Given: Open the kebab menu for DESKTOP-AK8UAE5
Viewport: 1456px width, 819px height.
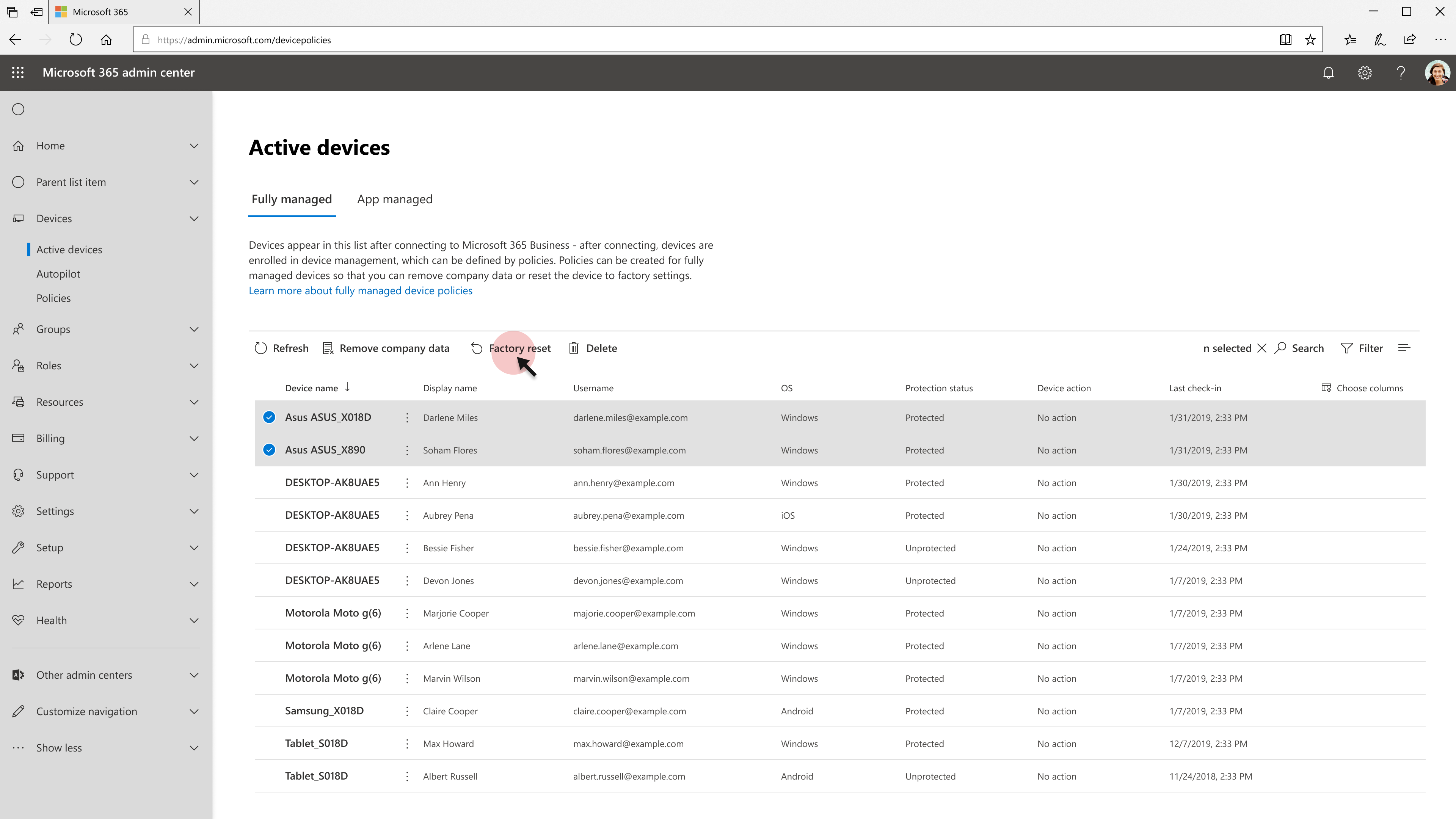Looking at the screenshot, I should click(407, 483).
